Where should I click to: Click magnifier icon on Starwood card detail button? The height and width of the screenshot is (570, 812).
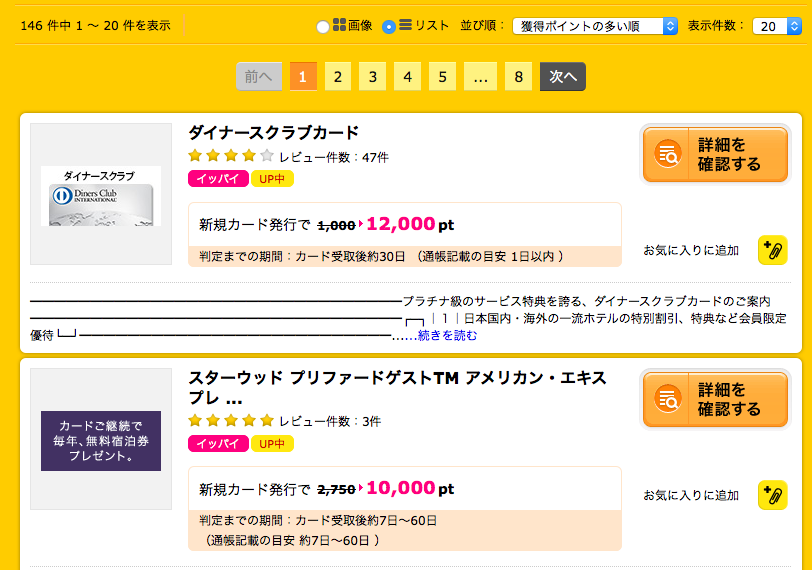[667, 399]
